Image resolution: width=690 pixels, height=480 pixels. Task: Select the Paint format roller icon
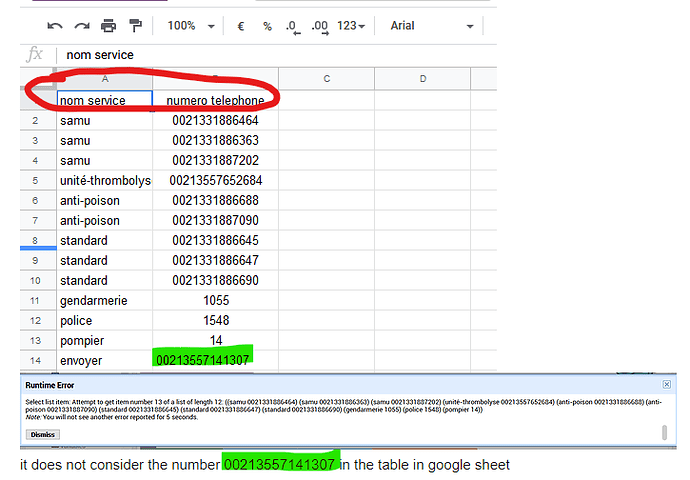pos(135,26)
